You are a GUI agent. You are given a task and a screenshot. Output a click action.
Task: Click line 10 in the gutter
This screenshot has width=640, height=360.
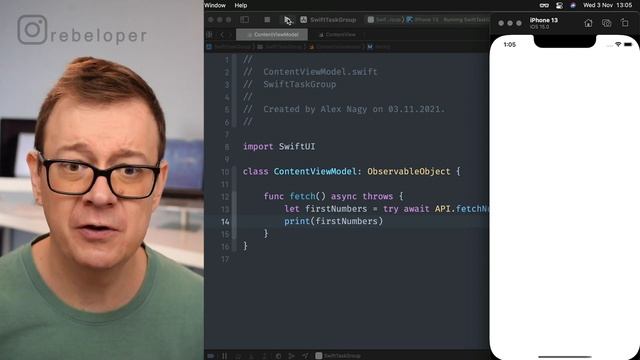tap(225, 171)
